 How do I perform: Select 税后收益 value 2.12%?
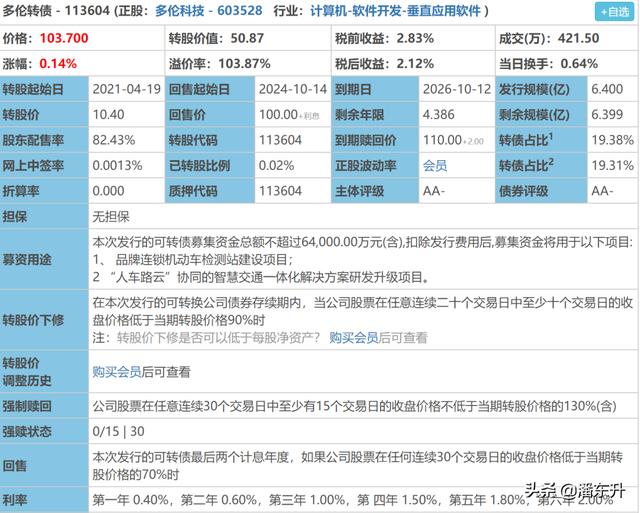point(415,64)
